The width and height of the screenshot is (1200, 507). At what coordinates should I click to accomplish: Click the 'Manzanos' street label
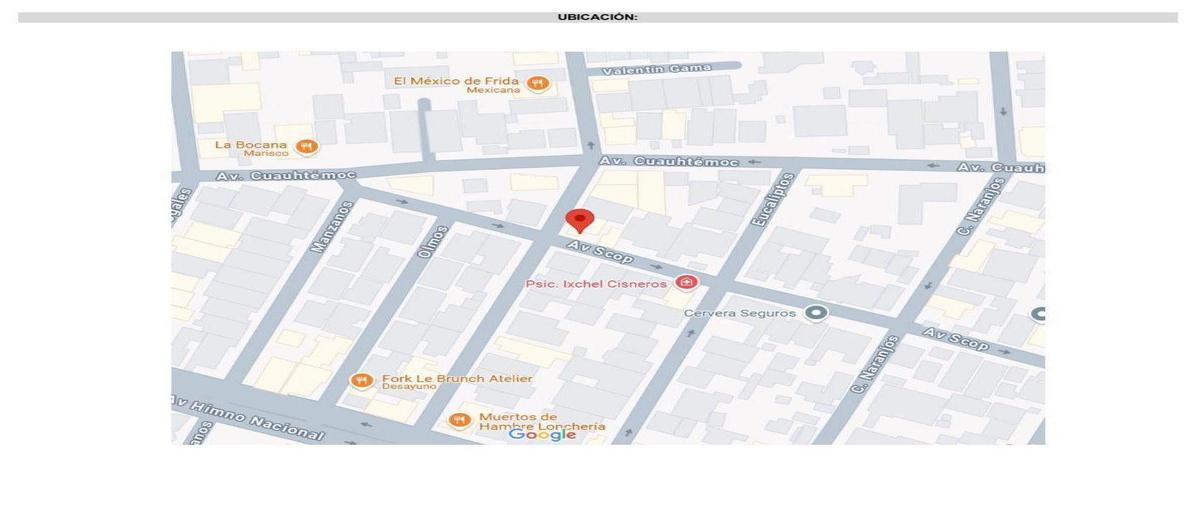click(x=334, y=227)
